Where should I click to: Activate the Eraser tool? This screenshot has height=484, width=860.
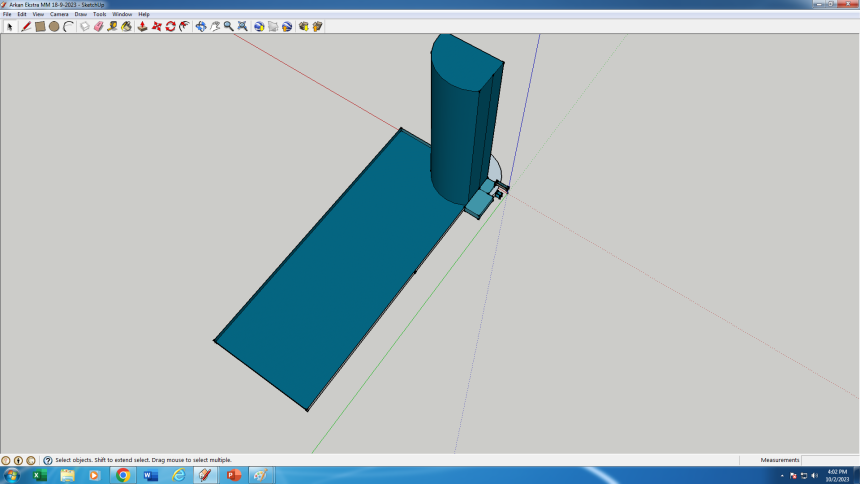click(98, 26)
